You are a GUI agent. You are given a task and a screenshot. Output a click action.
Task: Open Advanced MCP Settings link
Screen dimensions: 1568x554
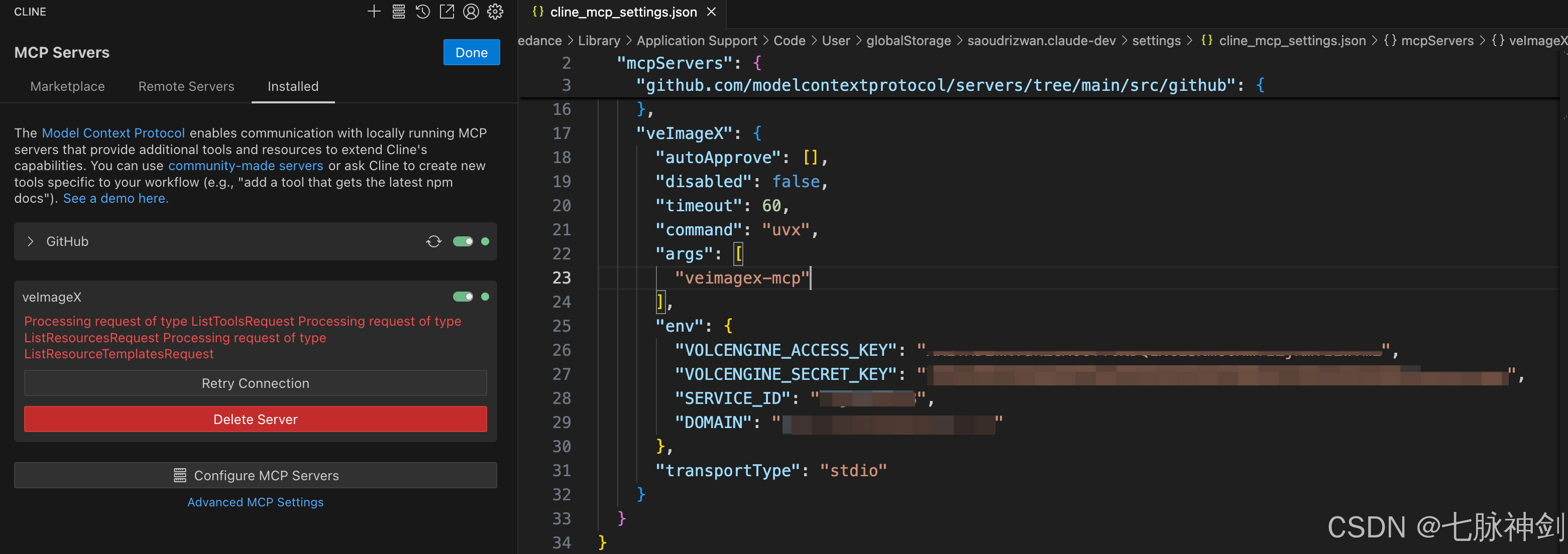(x=255, y=502)
